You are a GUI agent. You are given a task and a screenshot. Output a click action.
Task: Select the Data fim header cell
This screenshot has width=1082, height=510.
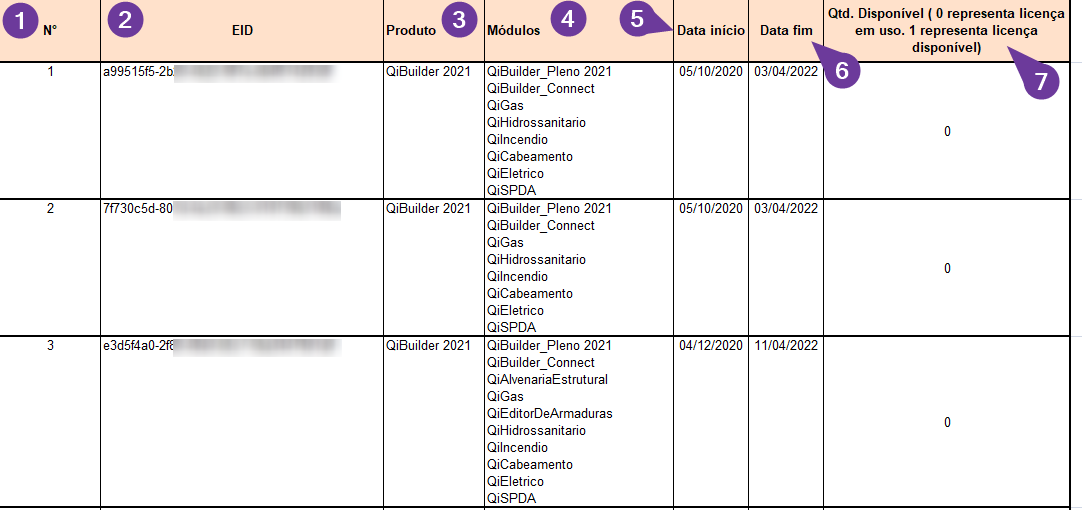[786, 31]
